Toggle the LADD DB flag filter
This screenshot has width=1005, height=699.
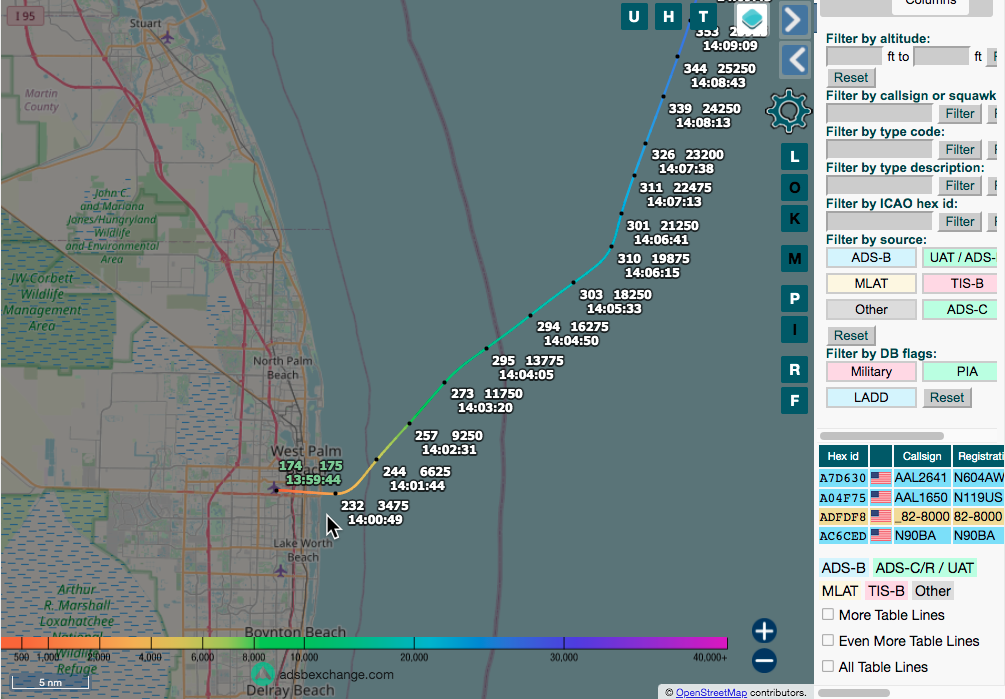coord(871,397)
